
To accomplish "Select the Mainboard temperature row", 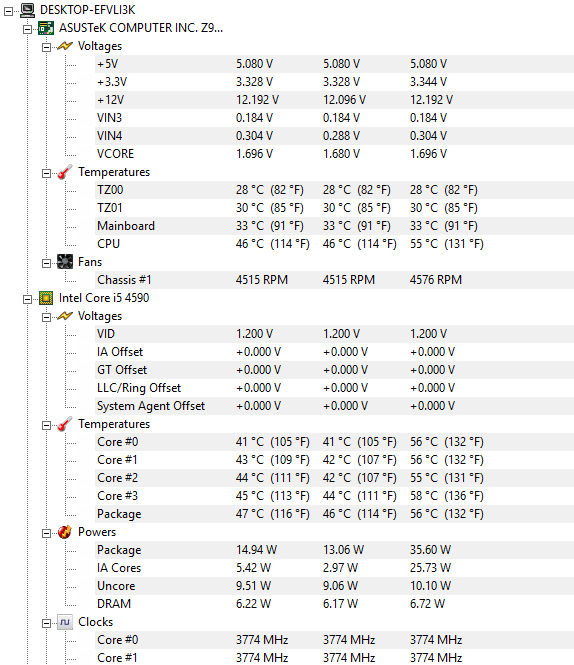I will click(x=335, y=226).
